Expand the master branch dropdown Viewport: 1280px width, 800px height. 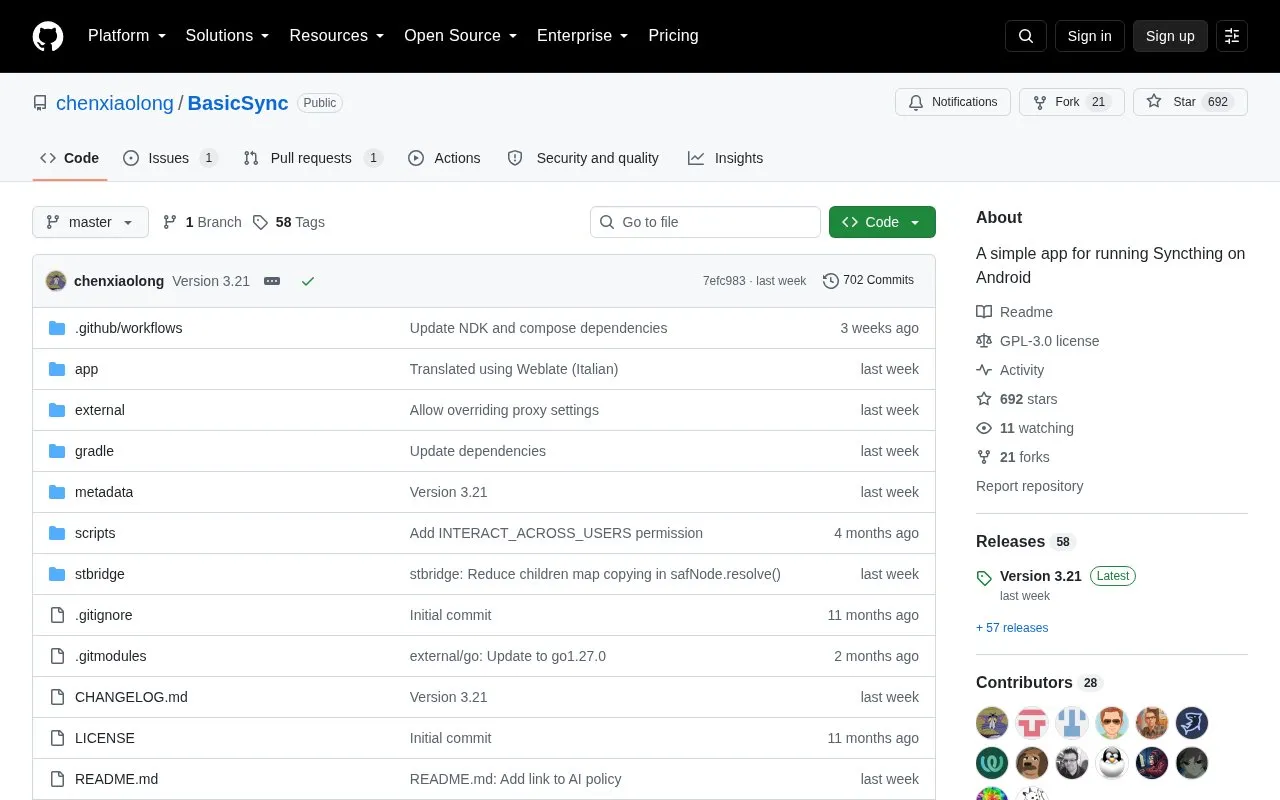90,222
